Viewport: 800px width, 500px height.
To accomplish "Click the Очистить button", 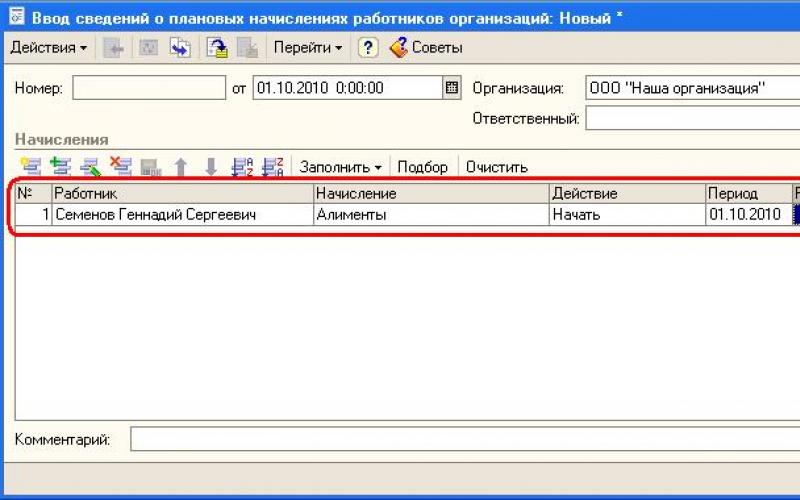I will (497, 167).
